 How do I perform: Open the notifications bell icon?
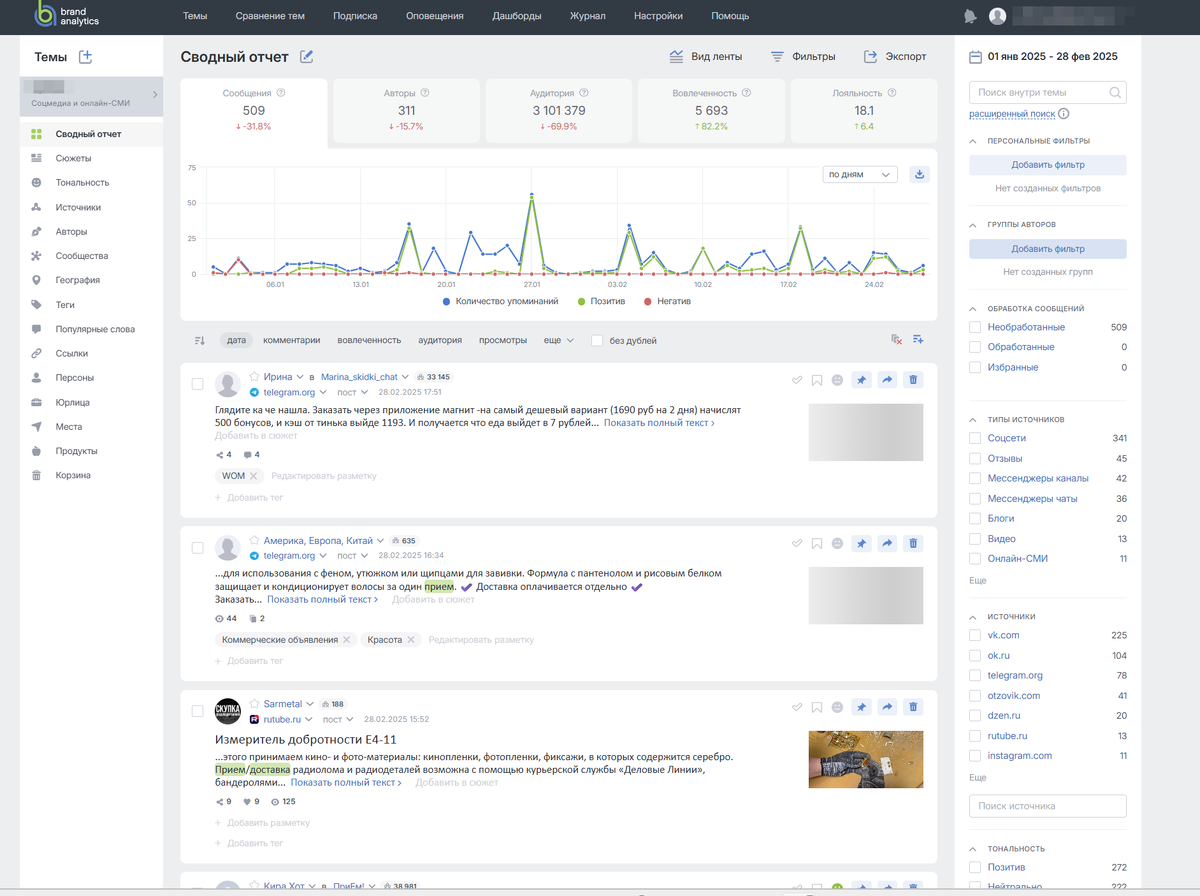969,16
